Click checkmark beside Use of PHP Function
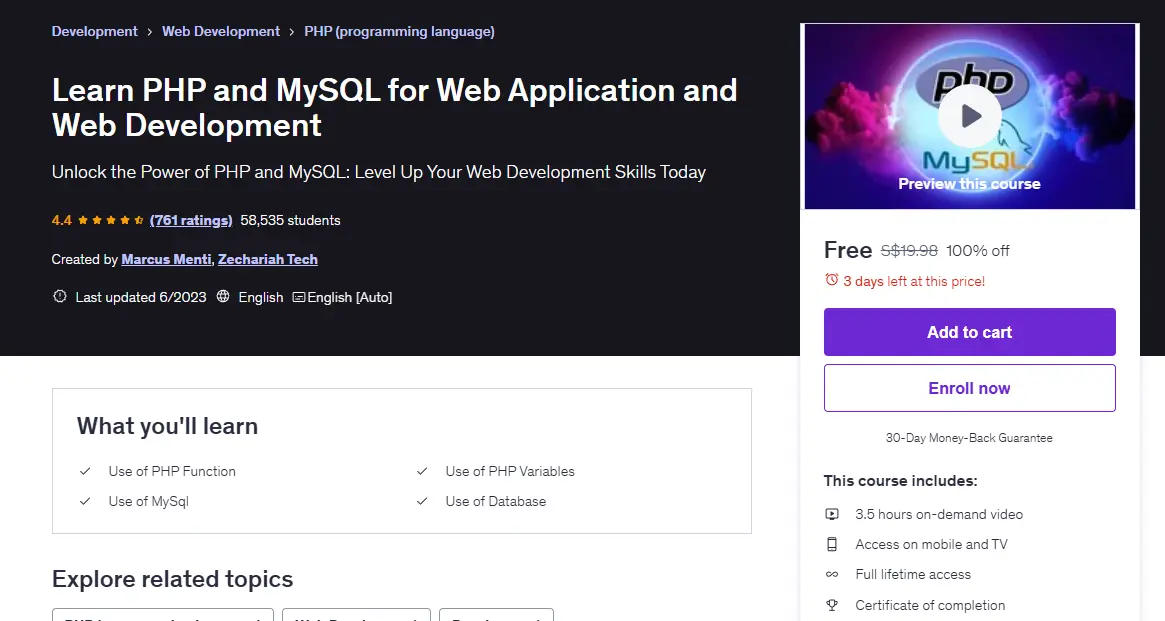Viewport: 1165px width, 621px height. (85, 471)
